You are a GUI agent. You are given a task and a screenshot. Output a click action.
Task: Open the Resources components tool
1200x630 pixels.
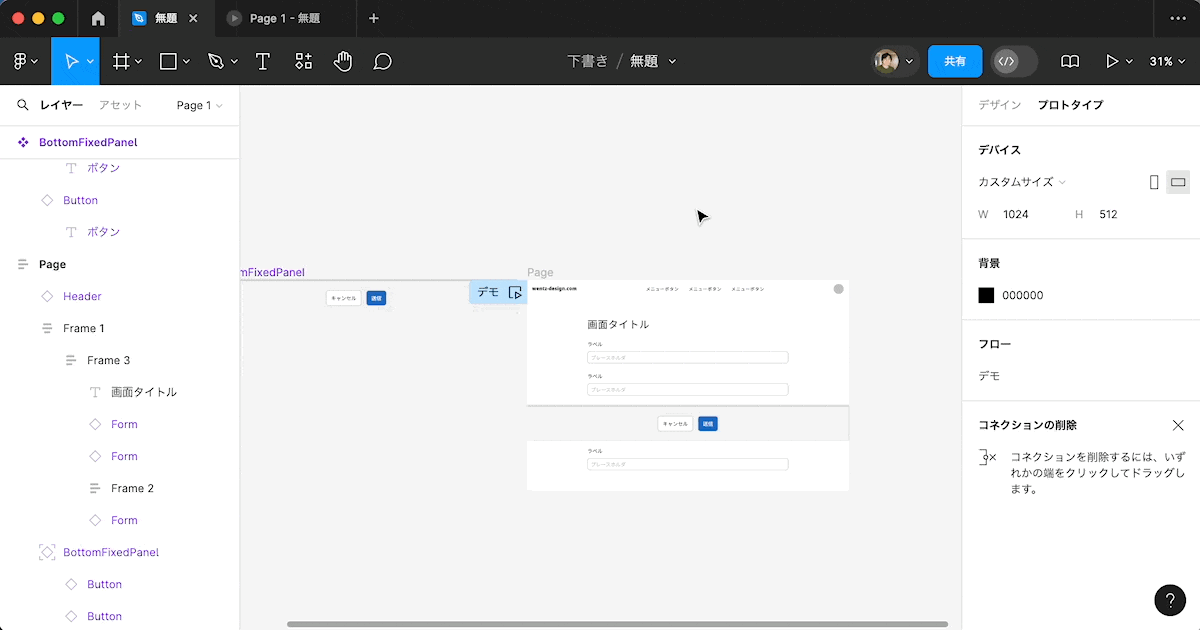click(x=304, y=61)
